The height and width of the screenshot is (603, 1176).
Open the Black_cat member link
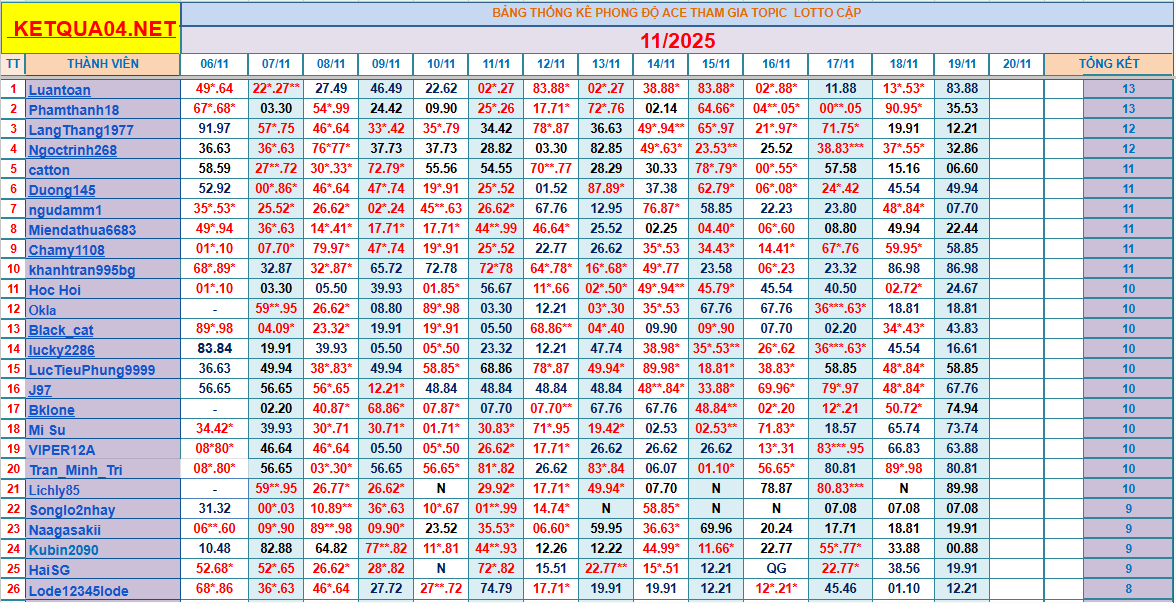[61, 330]
